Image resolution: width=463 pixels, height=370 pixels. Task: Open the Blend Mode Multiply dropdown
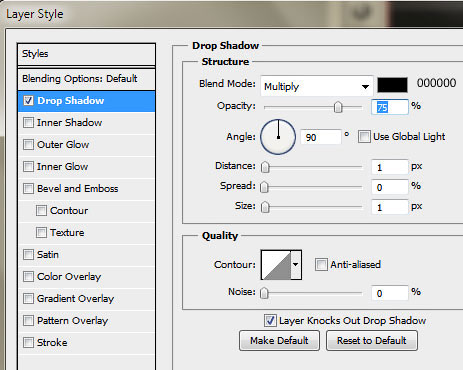[317, 86]
